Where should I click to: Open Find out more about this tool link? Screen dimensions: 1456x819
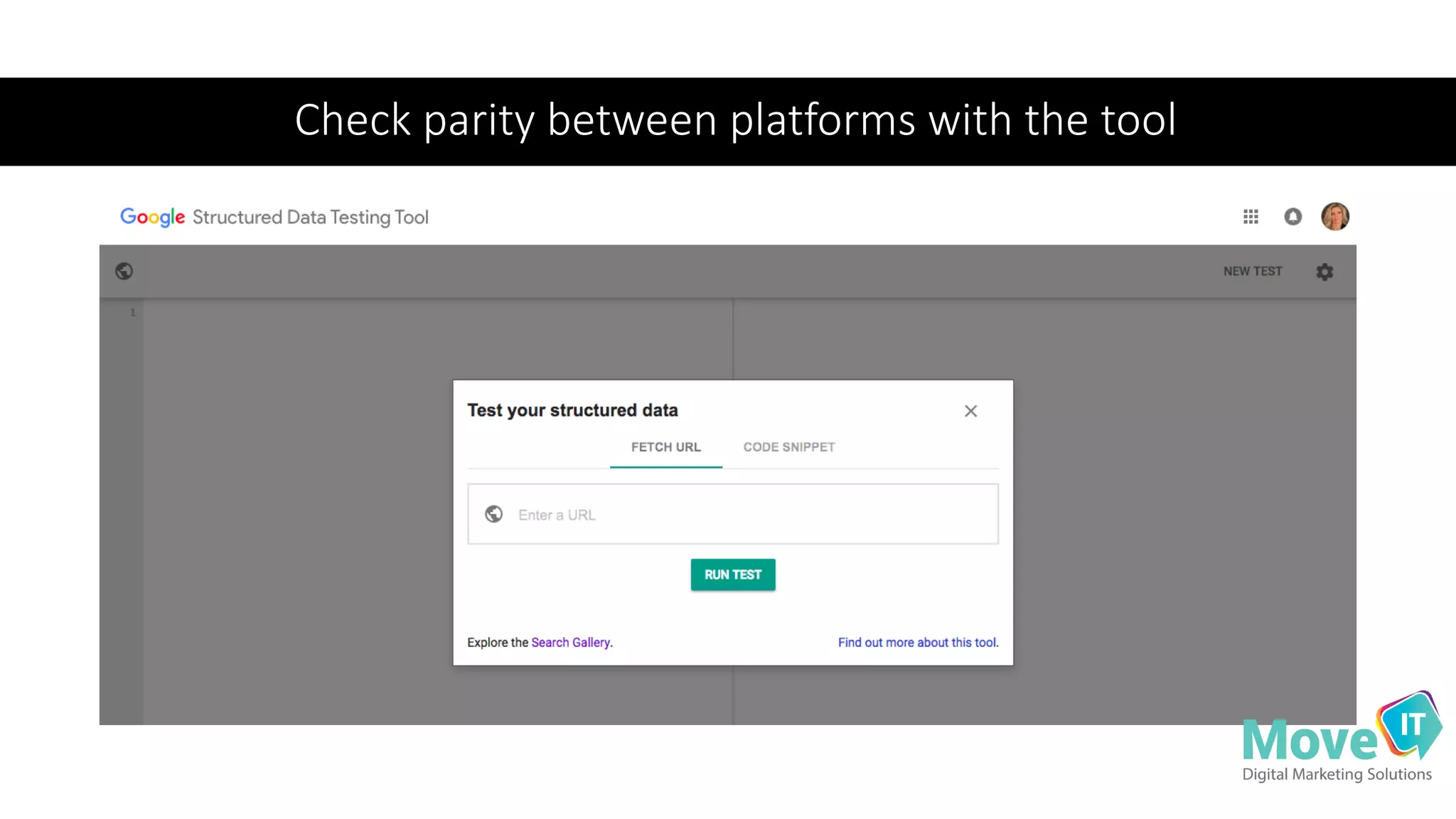(918, 643)
